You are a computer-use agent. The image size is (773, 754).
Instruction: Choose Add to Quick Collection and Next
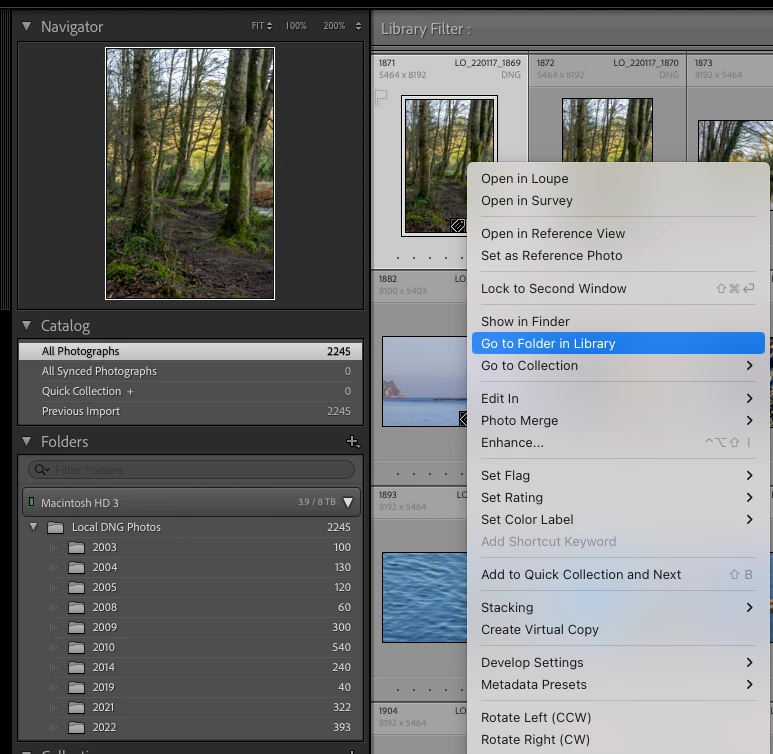point(618,574)
